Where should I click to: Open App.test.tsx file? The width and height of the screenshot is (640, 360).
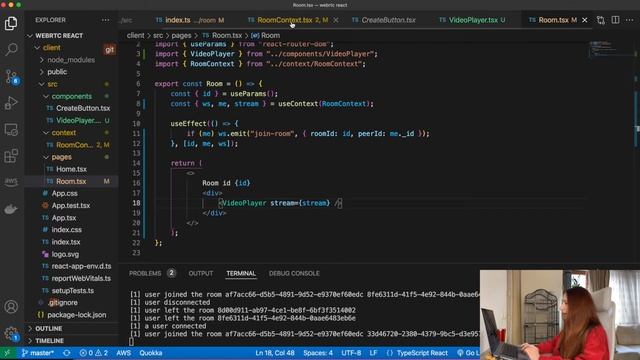(71, 205)
